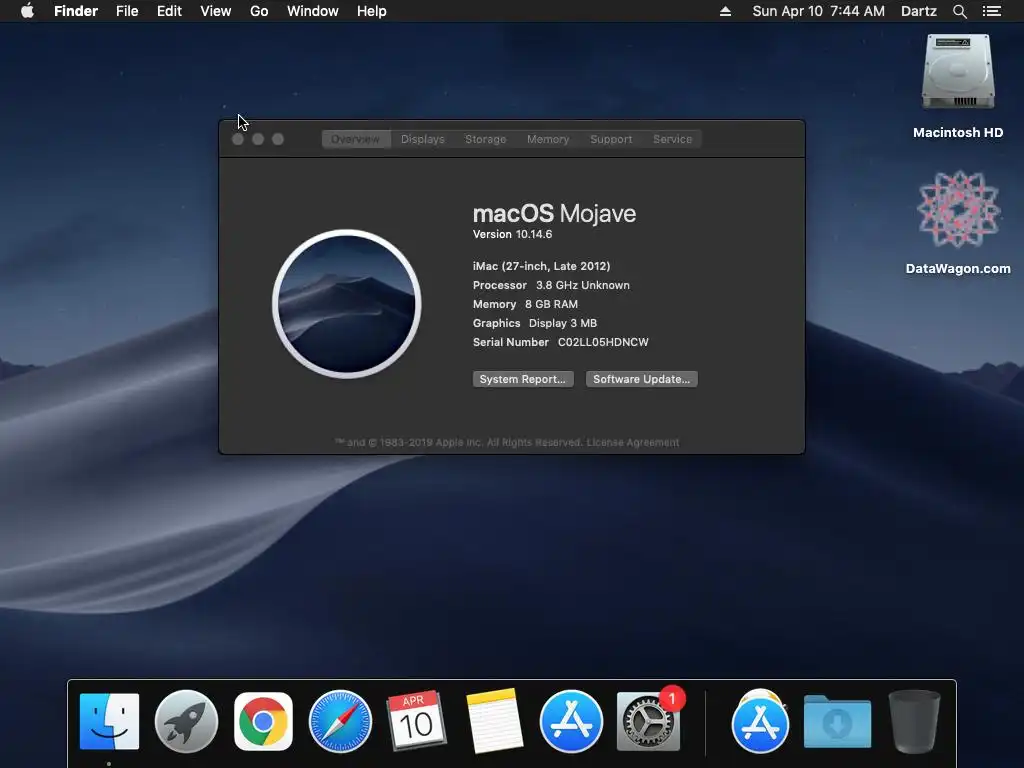Viewport: 1024px width, 768px height.
Task: Click the Version 10.14.6 text
Action: tap(512, 234)
